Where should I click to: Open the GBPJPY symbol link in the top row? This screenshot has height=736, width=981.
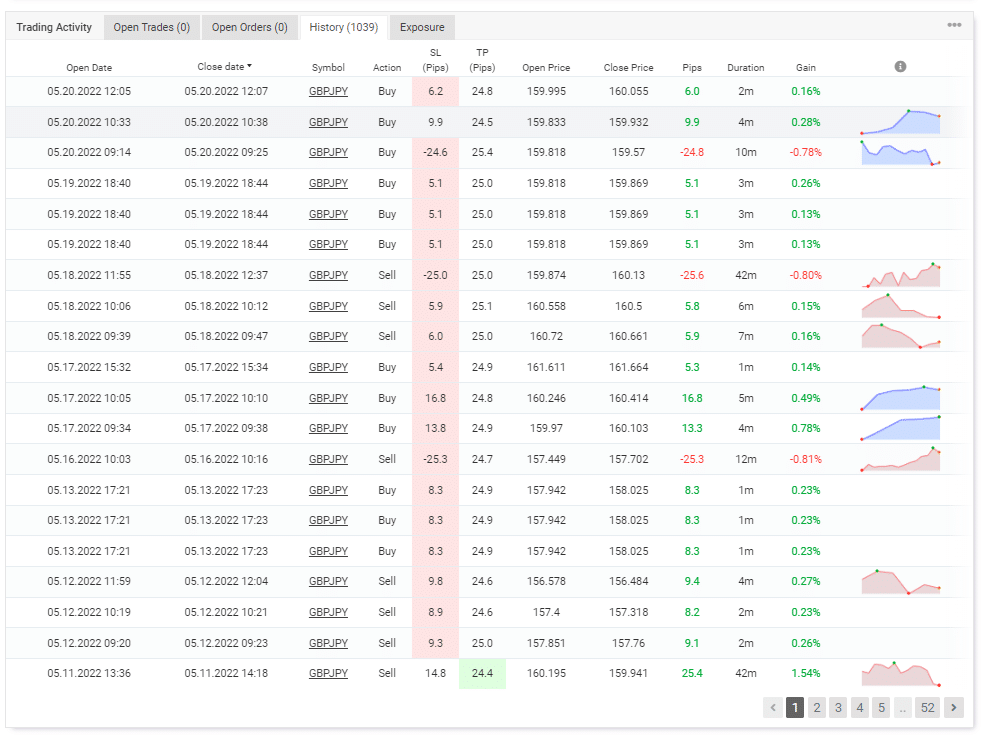click(328, 91)
